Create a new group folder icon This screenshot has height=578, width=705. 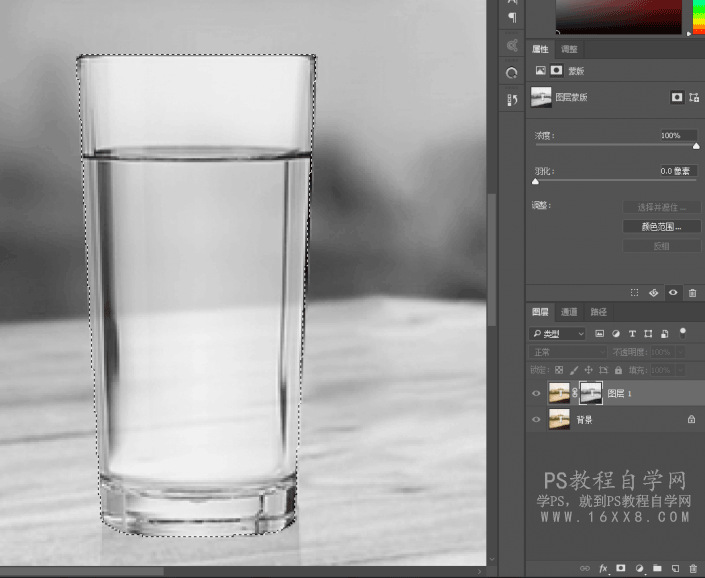point(657,569)
